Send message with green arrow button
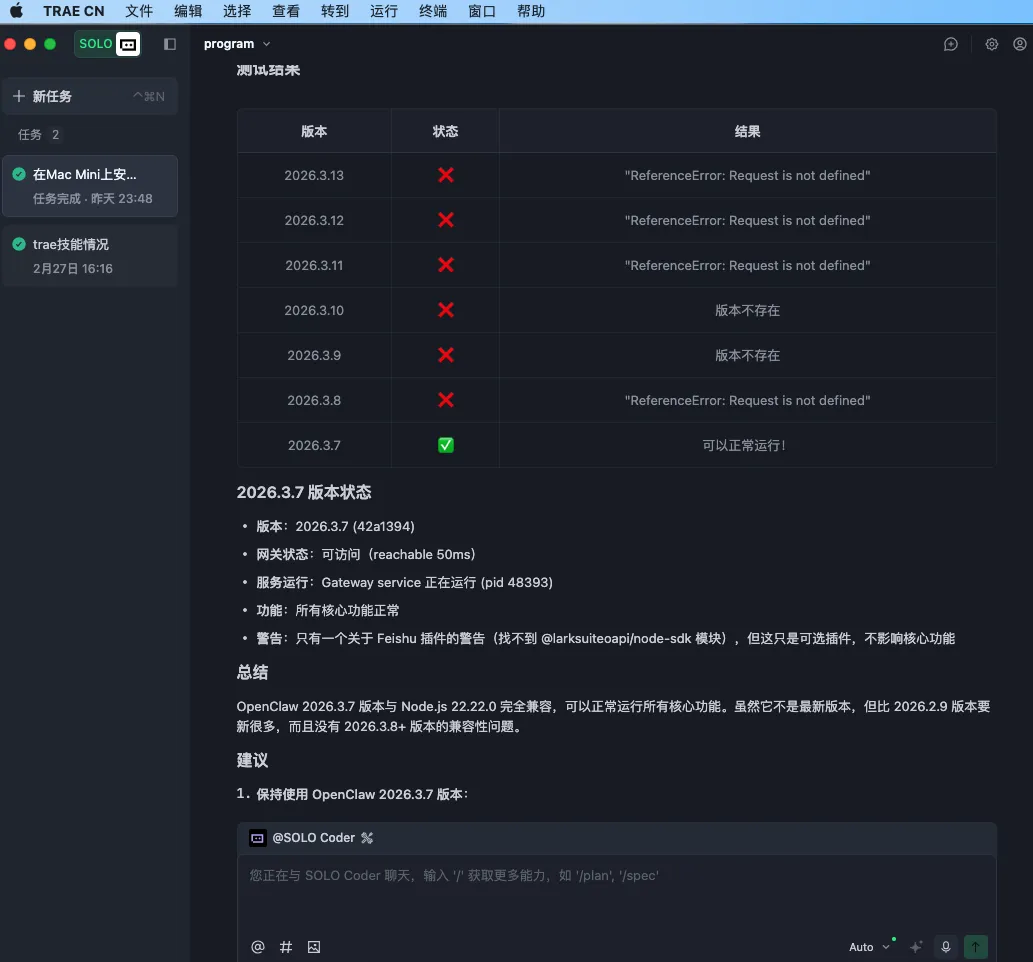 click(x=975, y=947)
